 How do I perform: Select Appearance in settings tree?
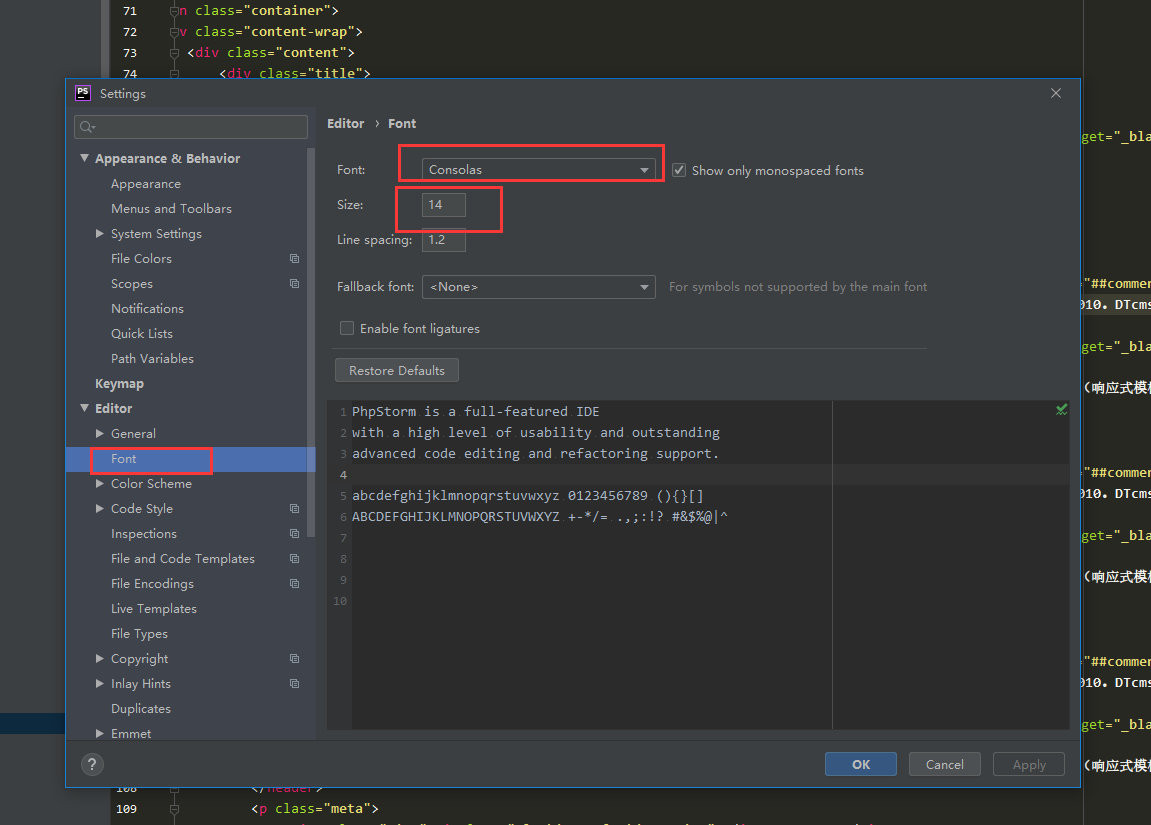point(145,183)
